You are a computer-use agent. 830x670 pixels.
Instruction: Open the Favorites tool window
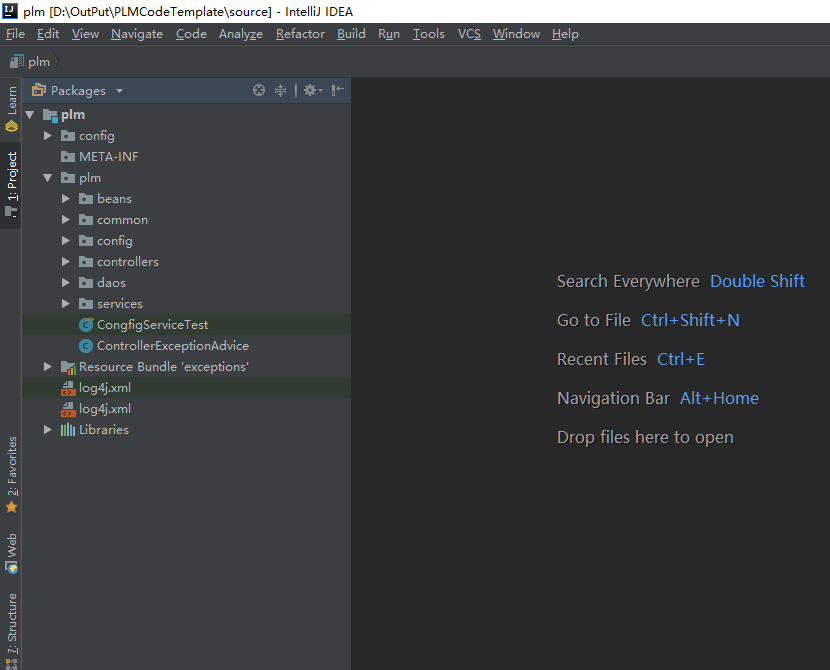(x=11, y=474)
